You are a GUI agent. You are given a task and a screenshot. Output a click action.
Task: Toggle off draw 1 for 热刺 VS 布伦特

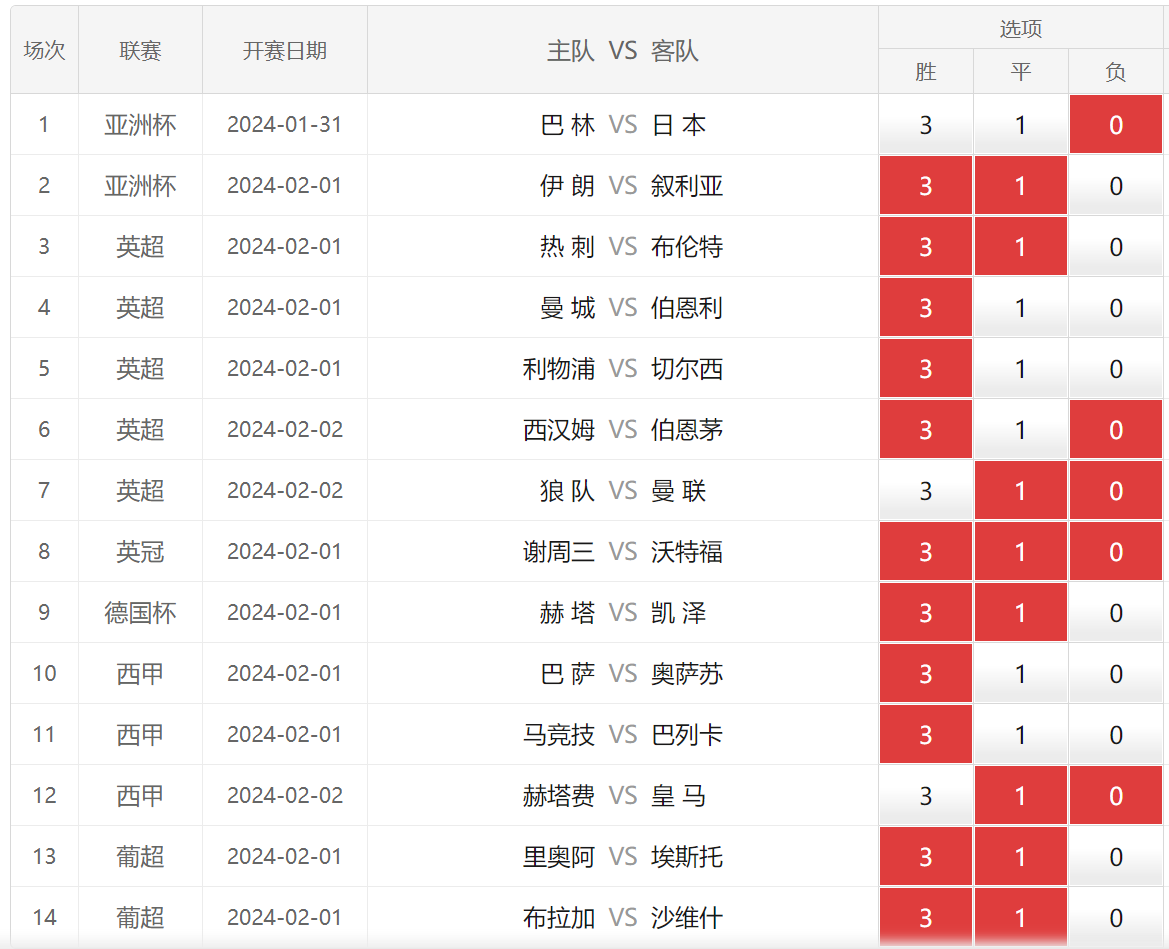coord(1021,247)
